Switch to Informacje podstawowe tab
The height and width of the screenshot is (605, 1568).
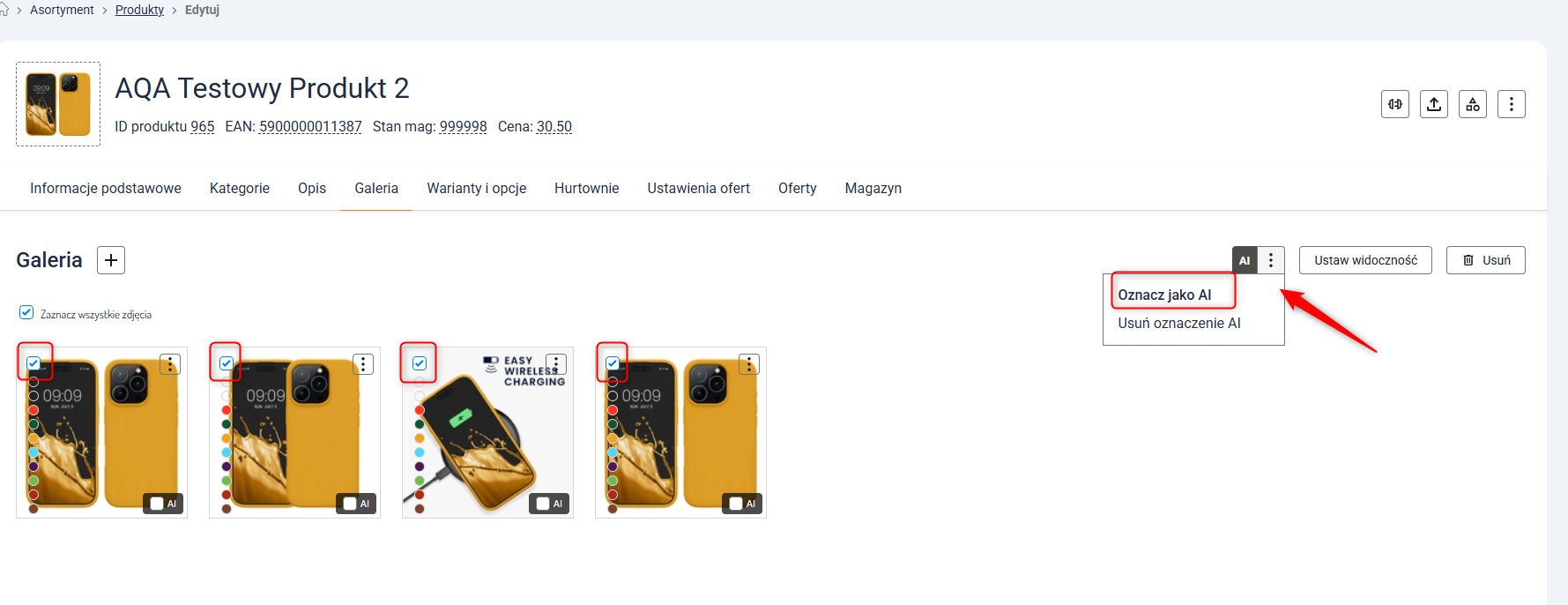tap(106, 188)
